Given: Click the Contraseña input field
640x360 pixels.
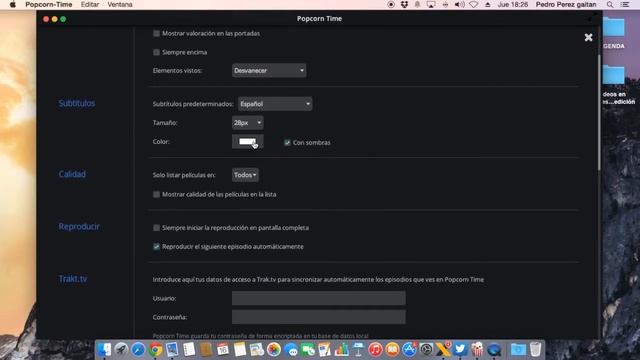Looking at the screenshot, I should (319, 317).
